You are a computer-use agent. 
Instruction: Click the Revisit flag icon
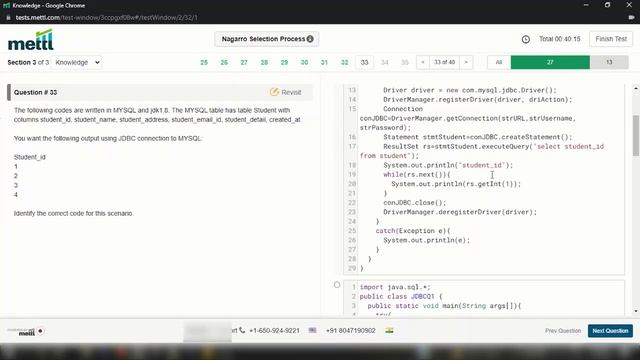tap(274, 92)
